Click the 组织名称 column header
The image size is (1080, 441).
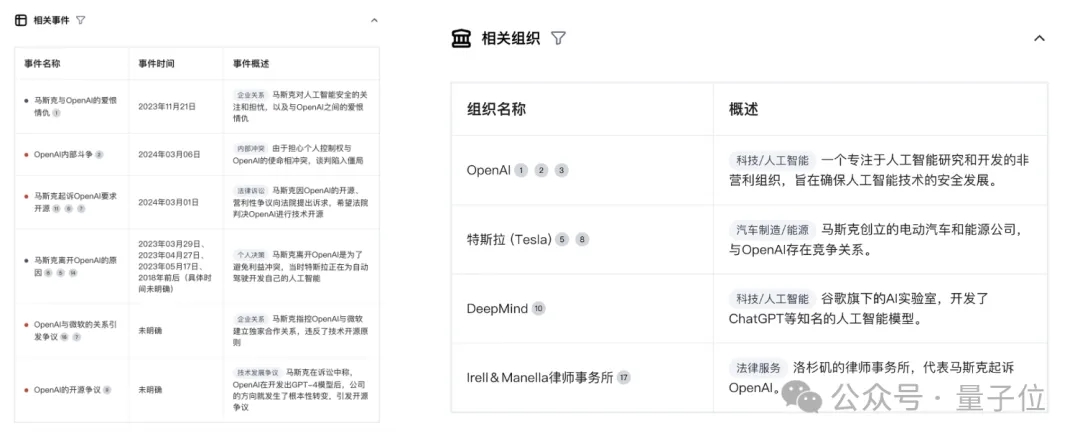point(496,109)
